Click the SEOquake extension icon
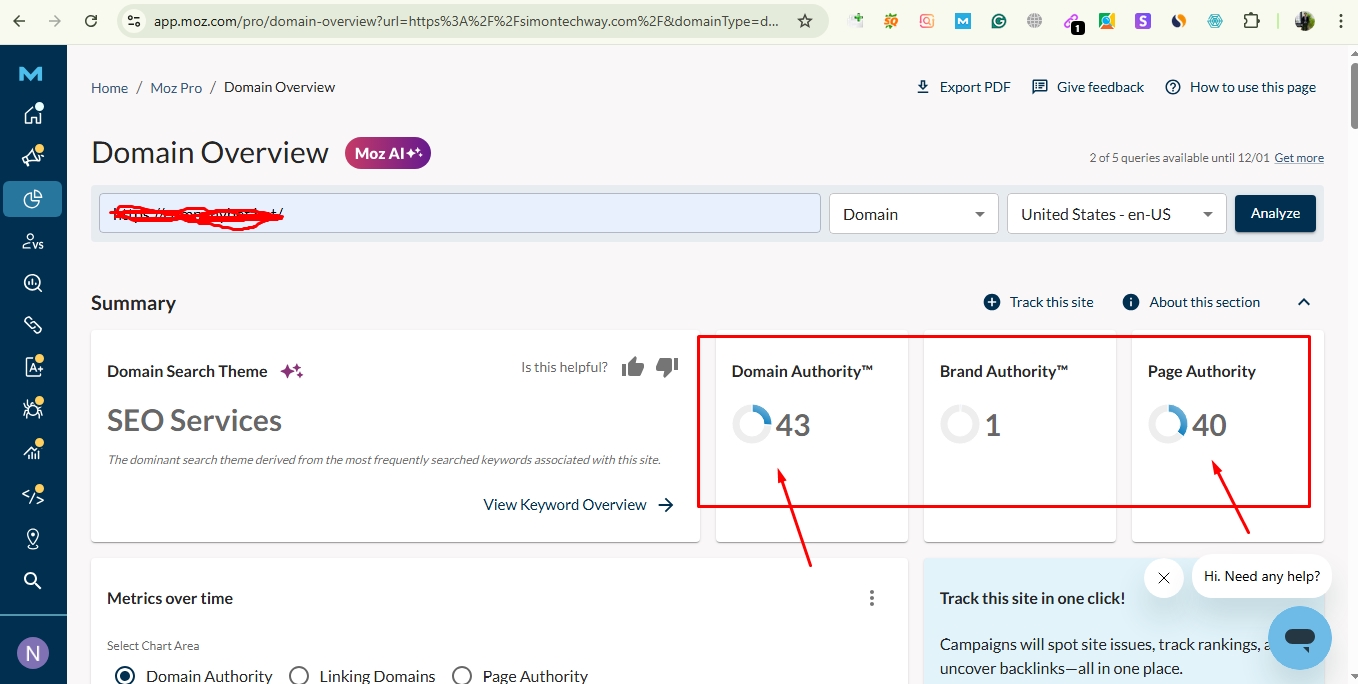The image size is (1358, 684). click(x=890, y=21)
